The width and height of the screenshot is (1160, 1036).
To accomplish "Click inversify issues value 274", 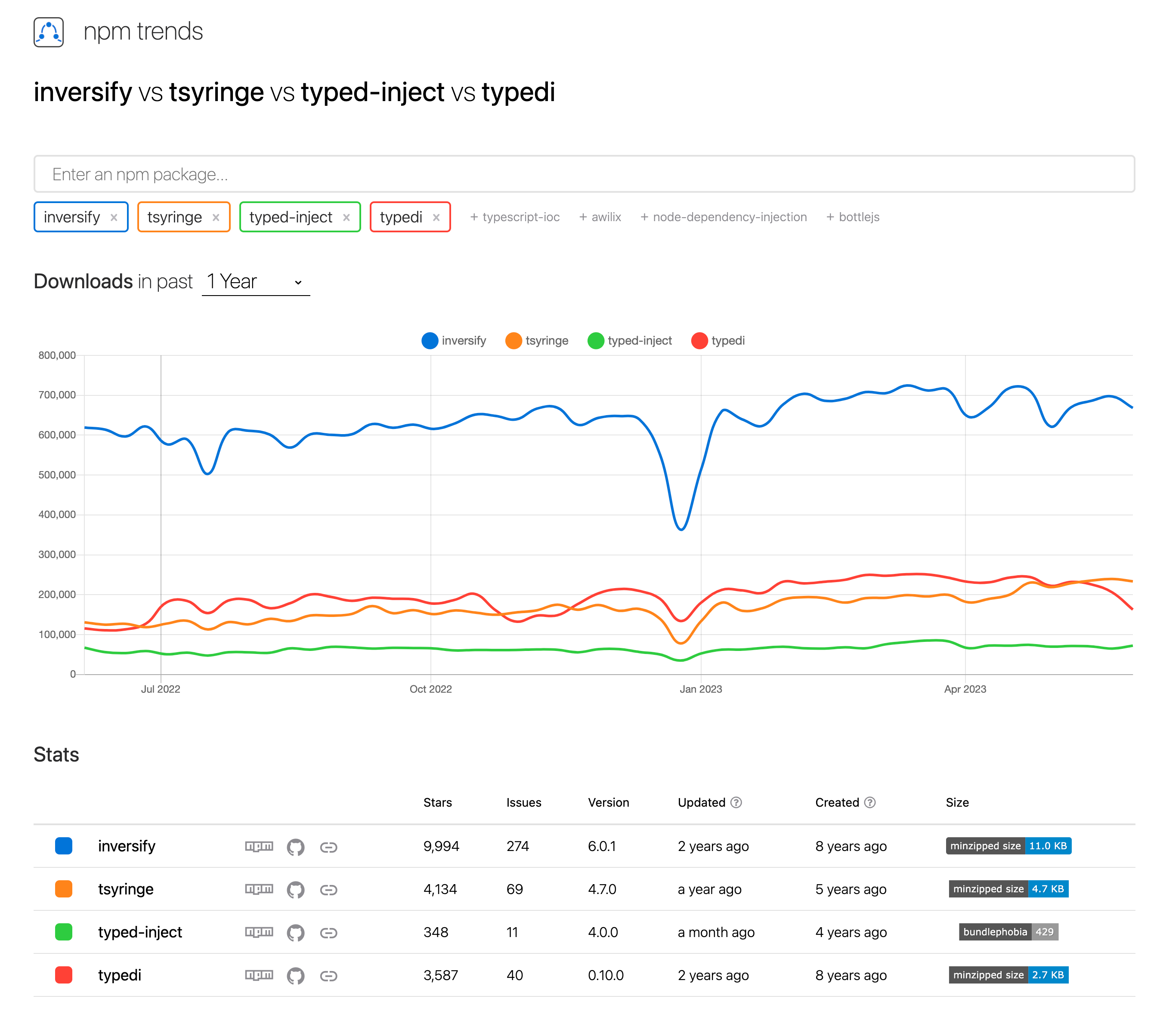I will click(x=518, y=846).
